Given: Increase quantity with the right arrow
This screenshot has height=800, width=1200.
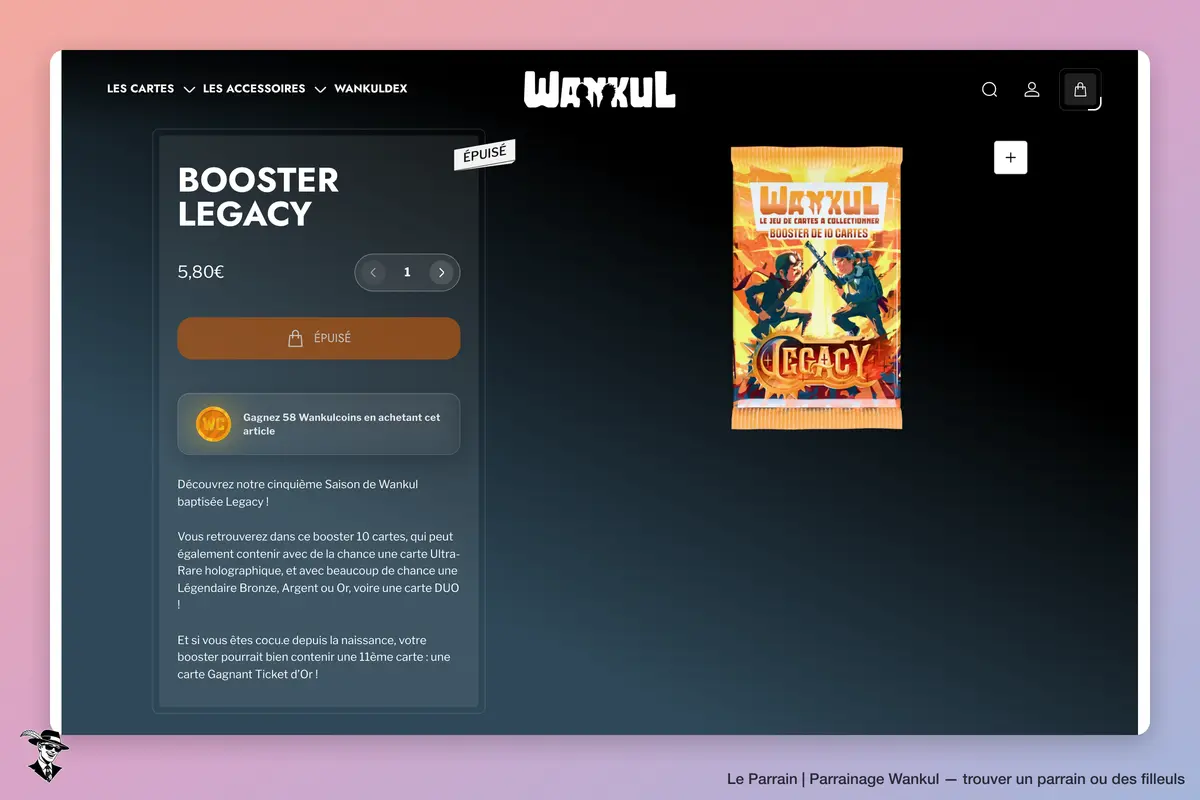Looking at the screenshot, I should [x=441, y=272].
